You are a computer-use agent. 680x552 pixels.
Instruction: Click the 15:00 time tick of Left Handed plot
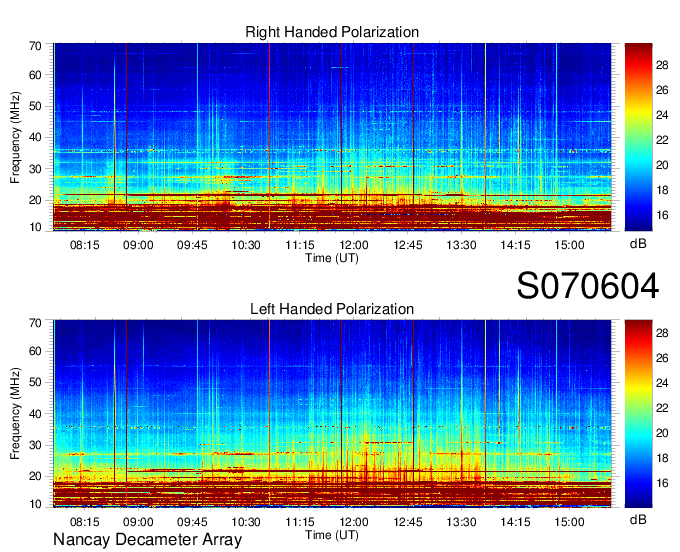569,522
